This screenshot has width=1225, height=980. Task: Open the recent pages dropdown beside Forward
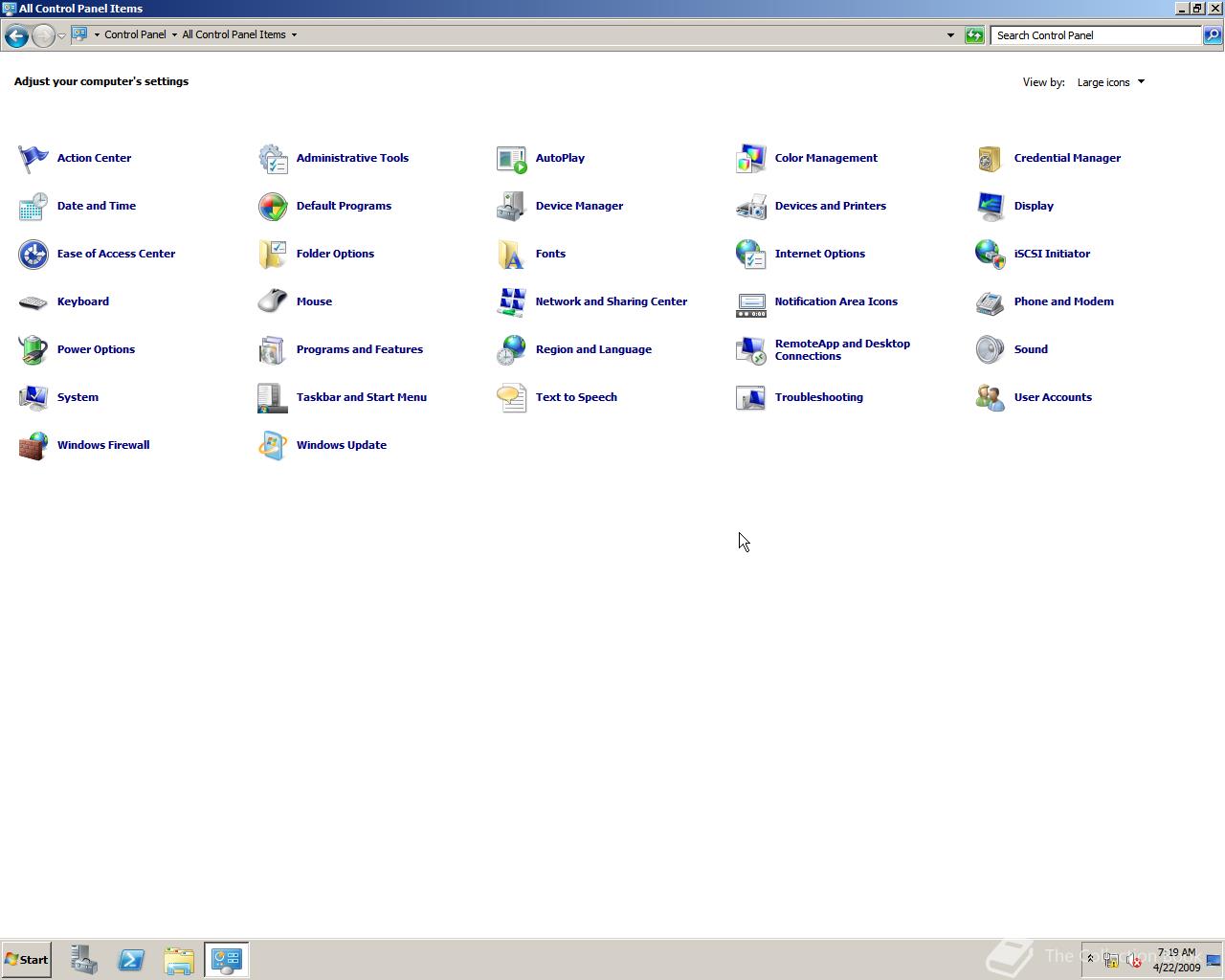61,35
